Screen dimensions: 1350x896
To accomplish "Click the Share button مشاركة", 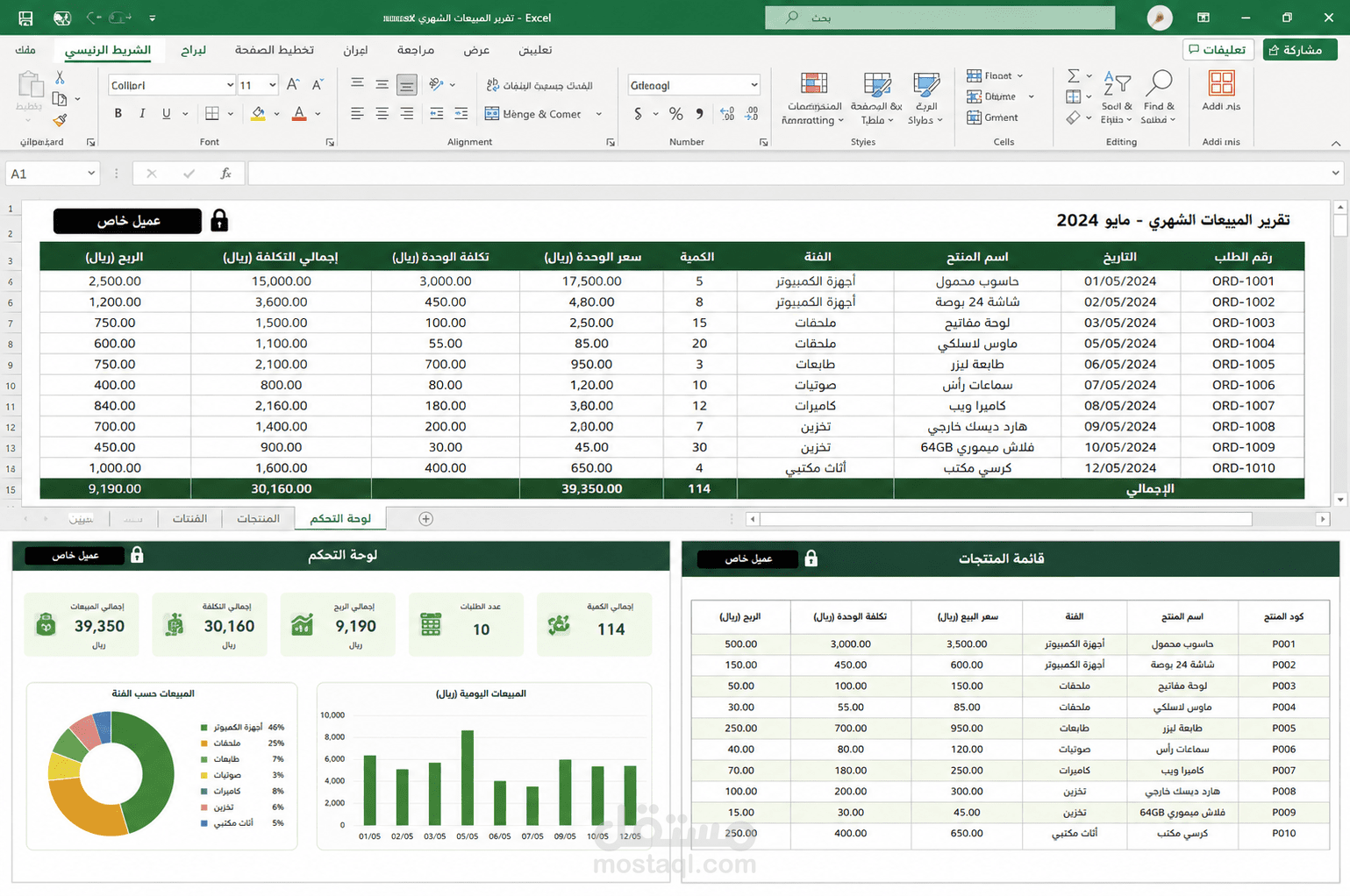I will [1299, 50].
